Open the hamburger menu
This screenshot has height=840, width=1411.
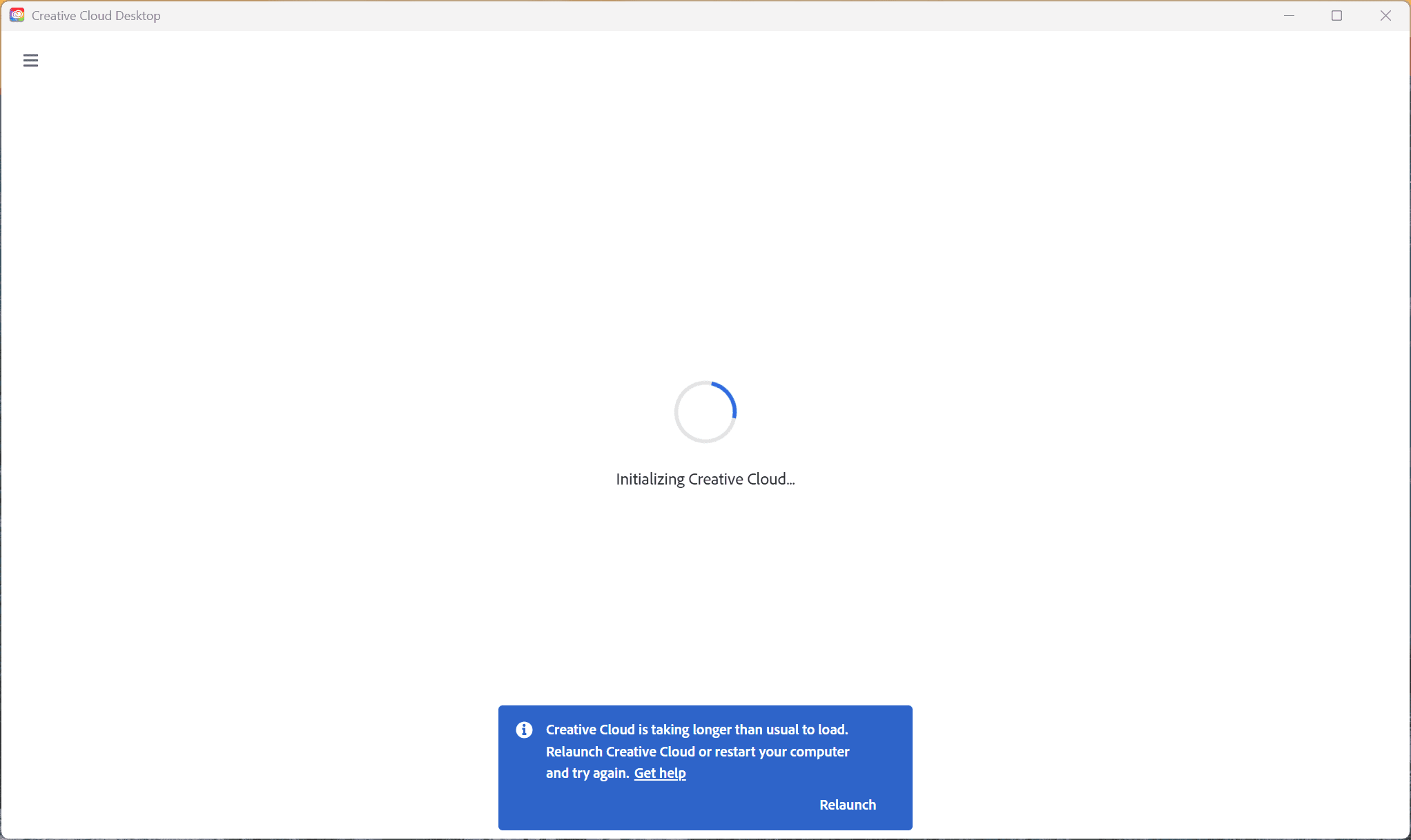click(x=30, y=61)
